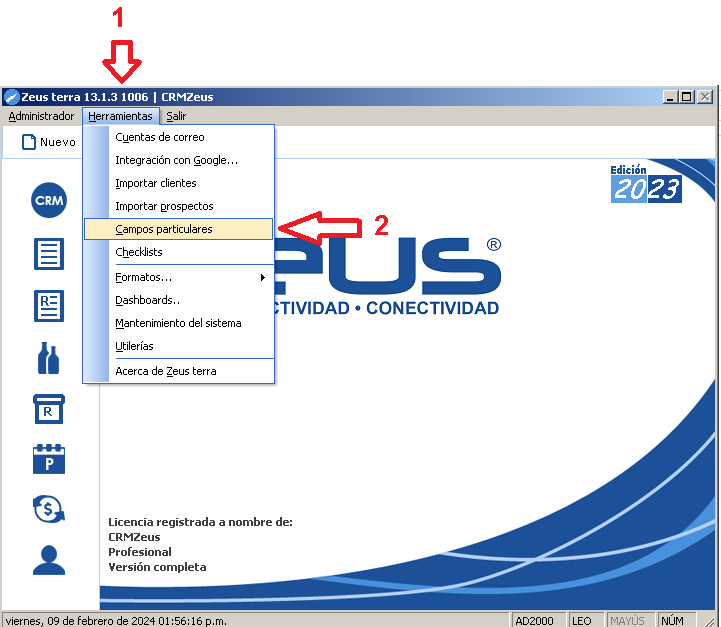
Task: Click the Versión completa text
Action: (157, 567)
